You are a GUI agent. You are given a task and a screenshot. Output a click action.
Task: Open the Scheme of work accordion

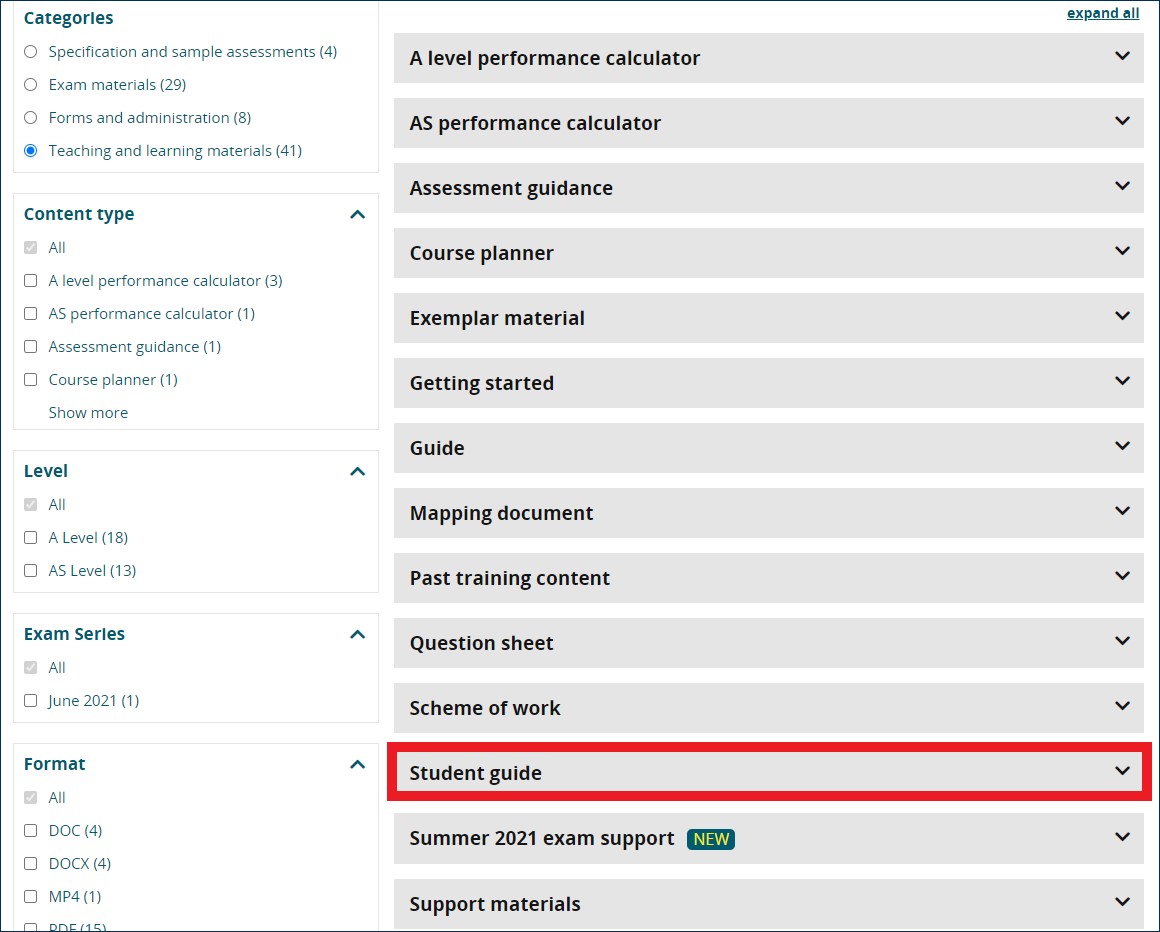click(x=485, y=708)
